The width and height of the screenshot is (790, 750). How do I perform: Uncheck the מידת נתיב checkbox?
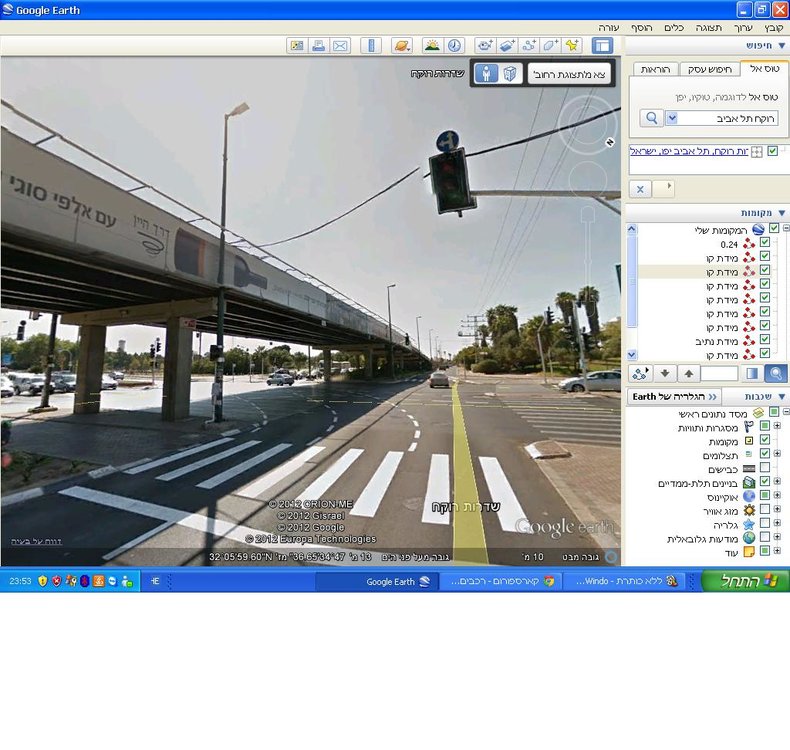(765, 339)
